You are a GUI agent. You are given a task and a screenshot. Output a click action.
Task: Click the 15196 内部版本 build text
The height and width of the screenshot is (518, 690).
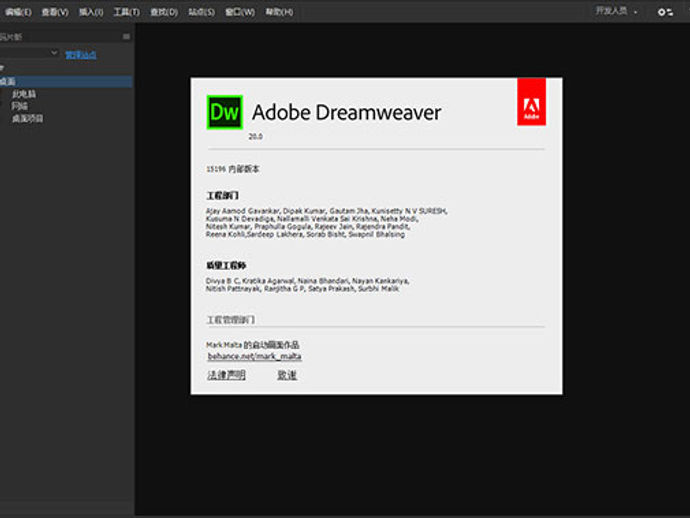pos(233,169)
